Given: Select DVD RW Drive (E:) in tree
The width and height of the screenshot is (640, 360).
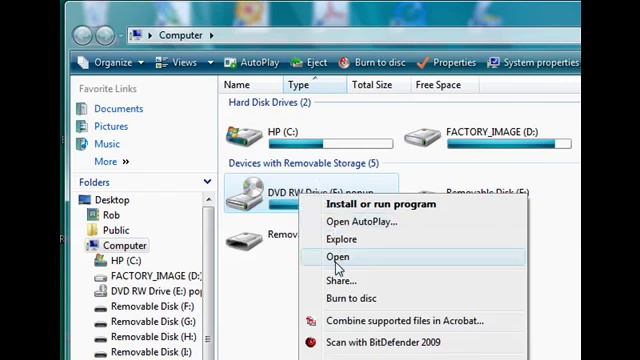Looking at the screenshot, I should coord(156,291).
